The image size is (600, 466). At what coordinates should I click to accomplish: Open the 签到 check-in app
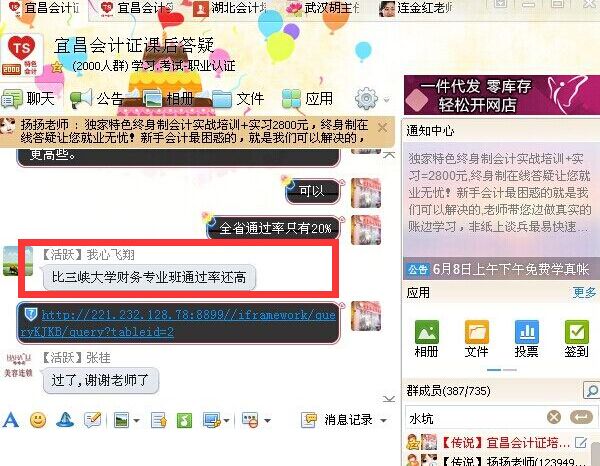pos(576,339)
